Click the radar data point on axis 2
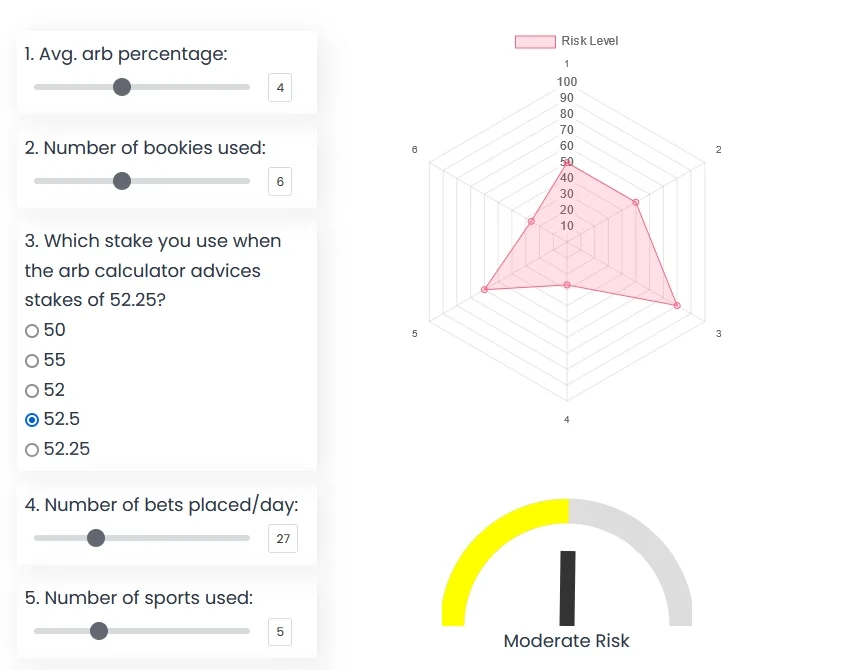 click(635, 203)
